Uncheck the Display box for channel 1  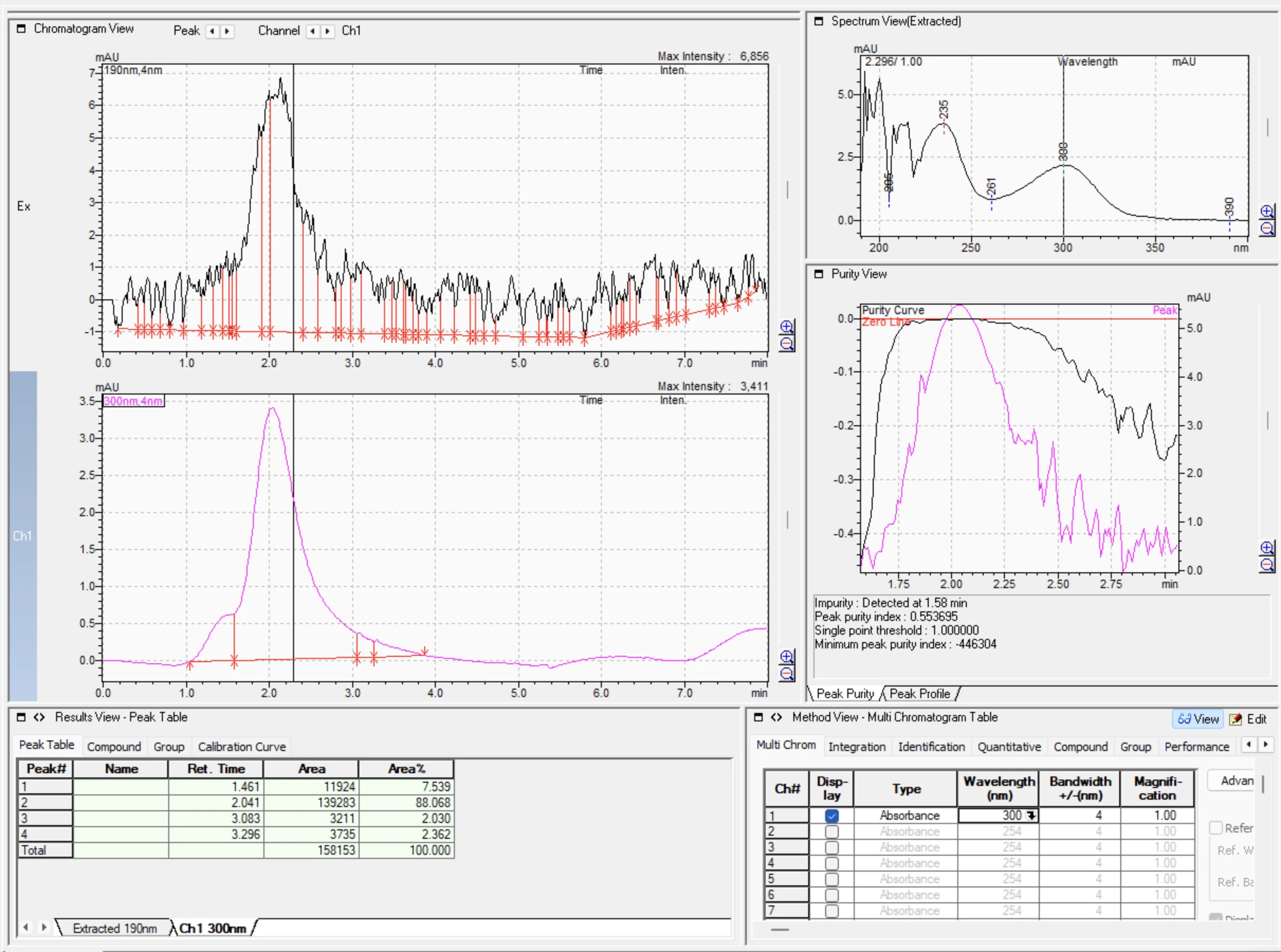[831, 816]
